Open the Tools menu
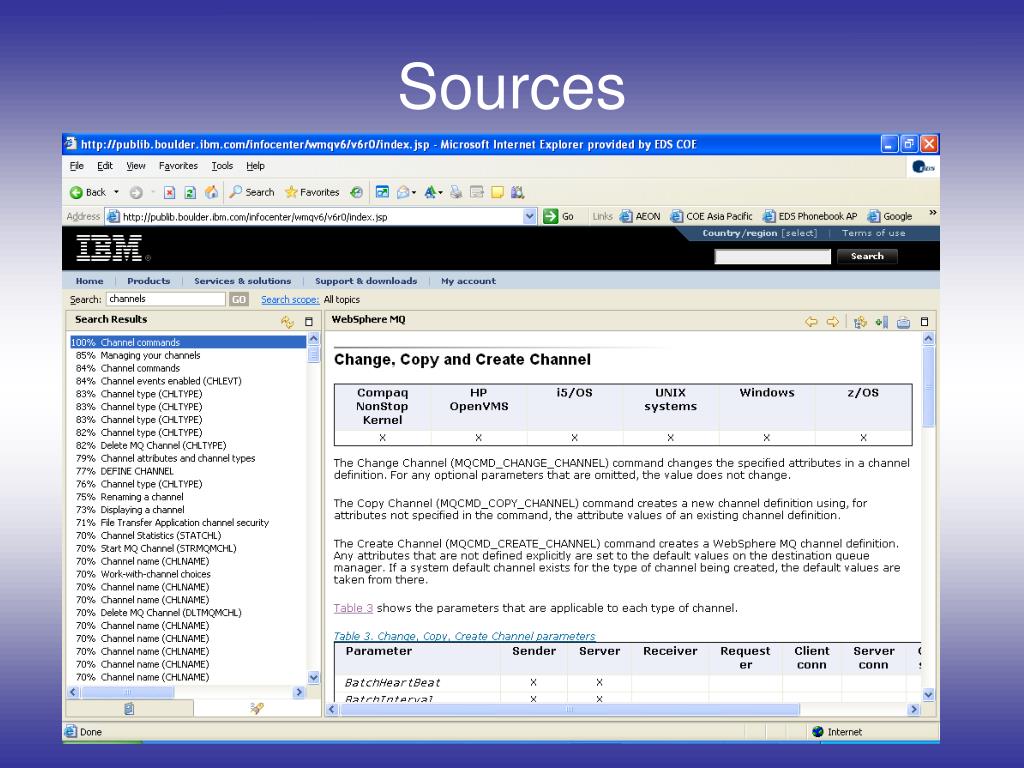This screenshot has width=1024, height=768. click(222, 166)
